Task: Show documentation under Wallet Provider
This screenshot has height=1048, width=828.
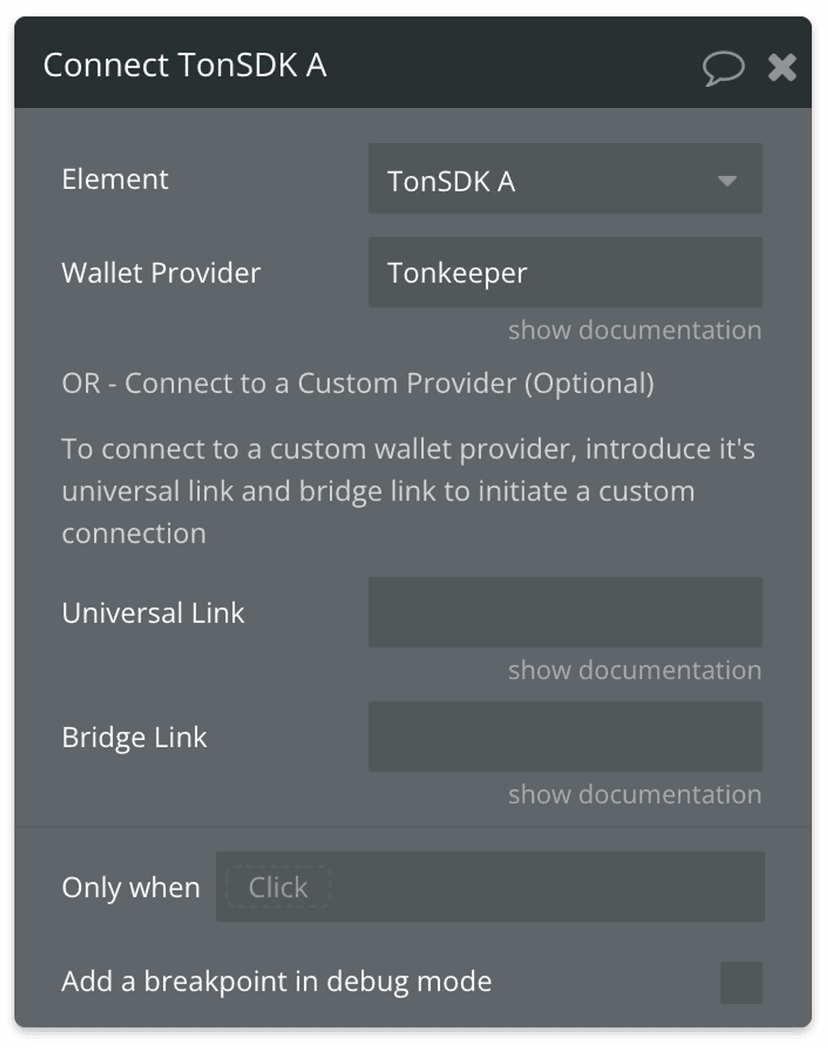Action: [x=634, y=330]
